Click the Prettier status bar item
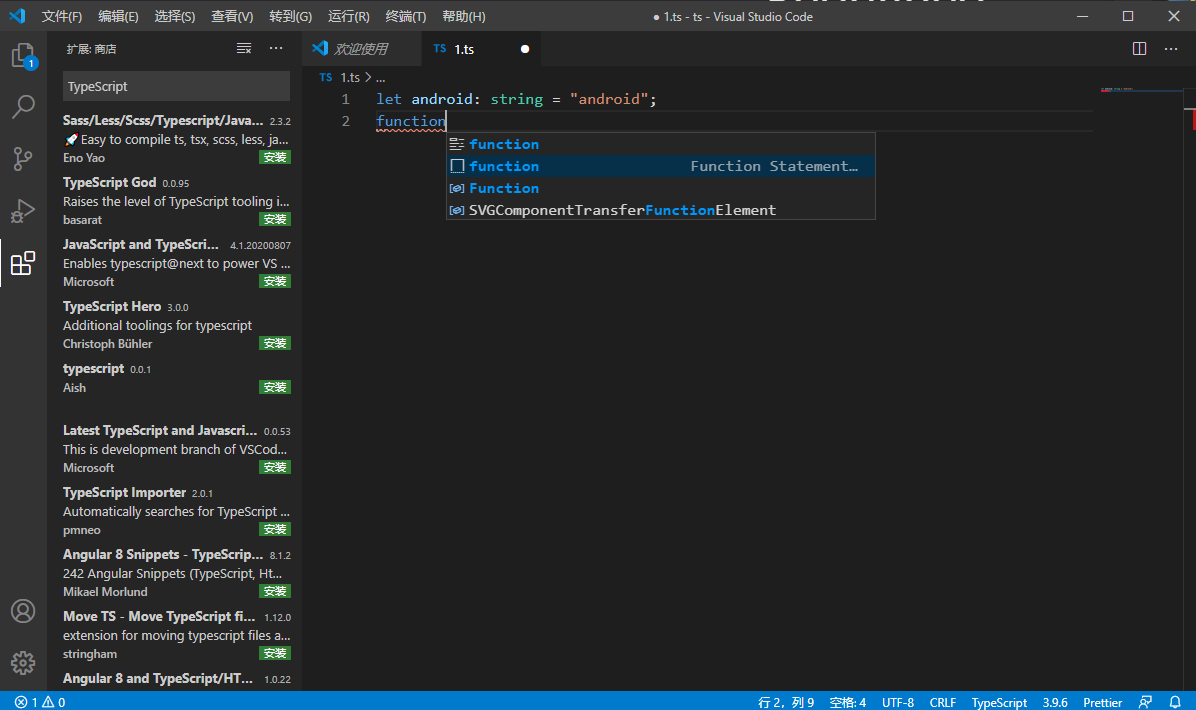 [1102, 702]
